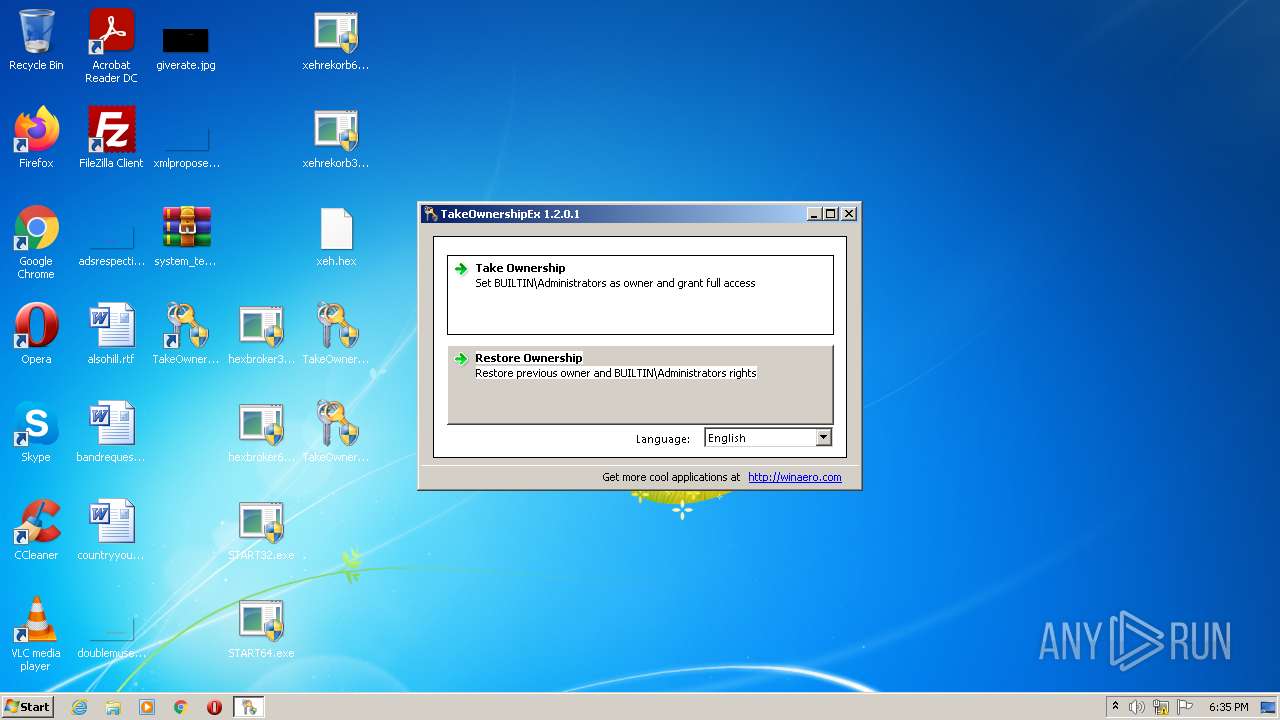Click the Restore Ownership button
This screenshot has height=720, width=1280.
(x=640, y=385)
